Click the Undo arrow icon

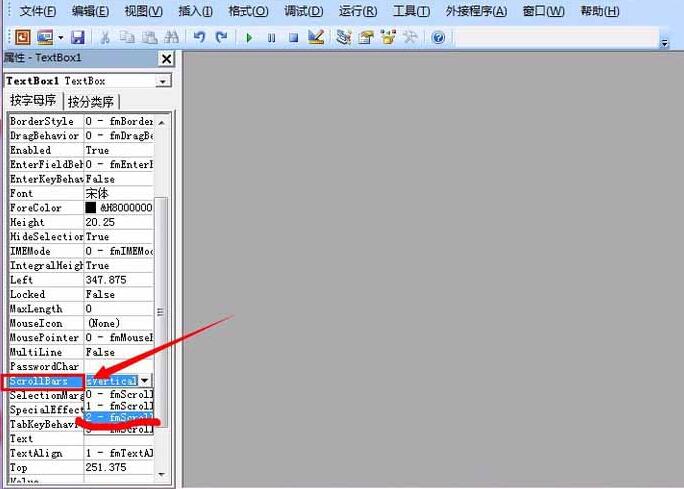(199, 37)
